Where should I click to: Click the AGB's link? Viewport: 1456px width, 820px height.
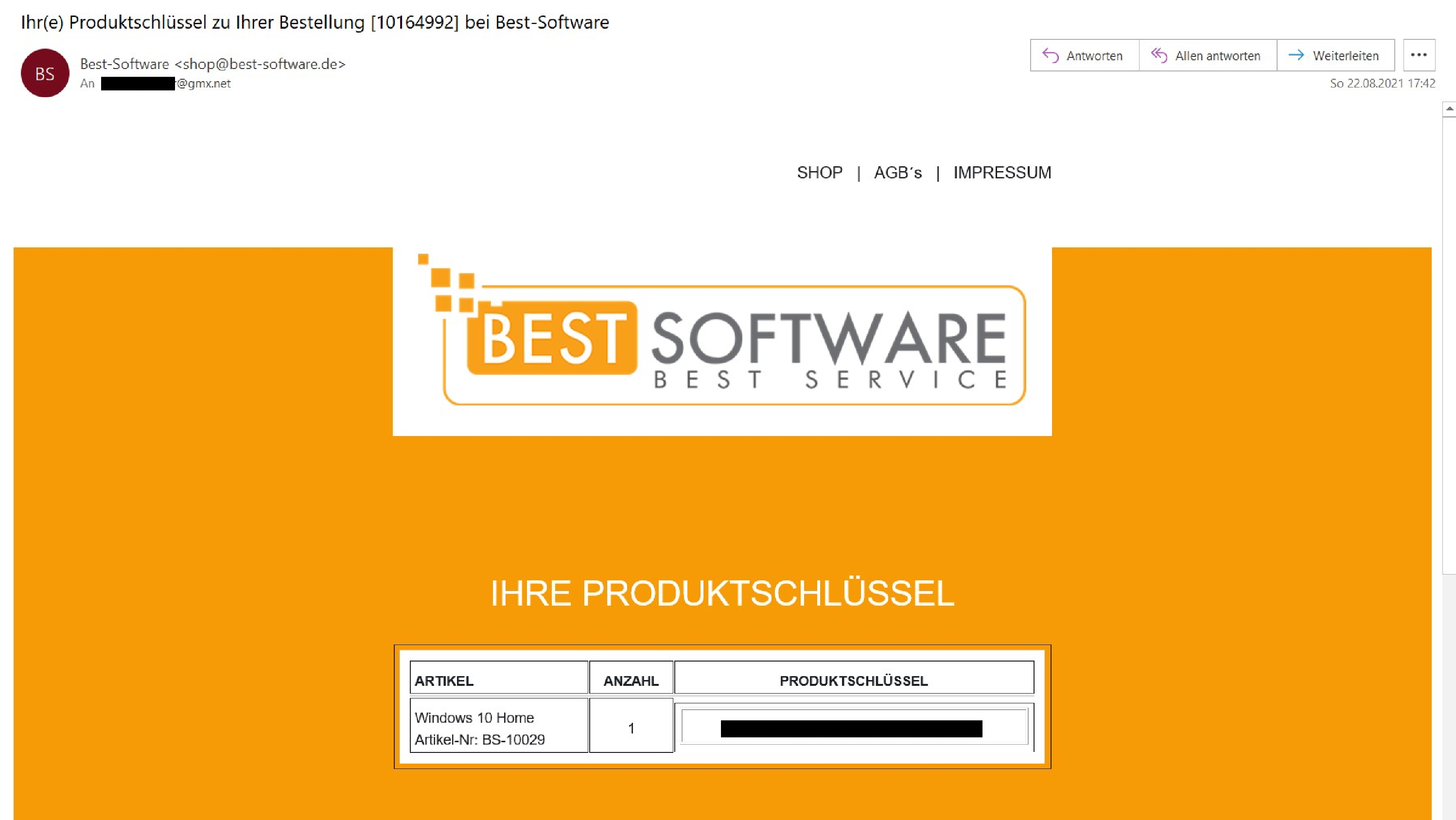click(898, 173)
